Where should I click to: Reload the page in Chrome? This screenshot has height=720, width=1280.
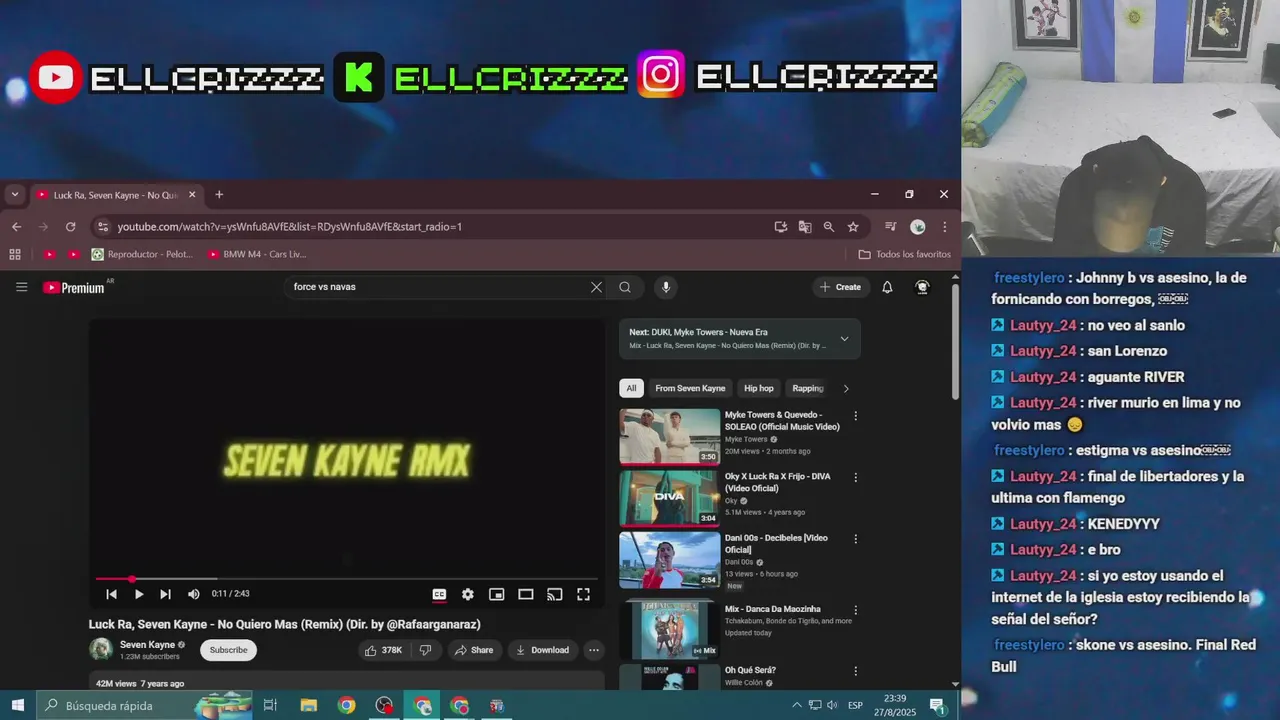click(x=70, y=227)
